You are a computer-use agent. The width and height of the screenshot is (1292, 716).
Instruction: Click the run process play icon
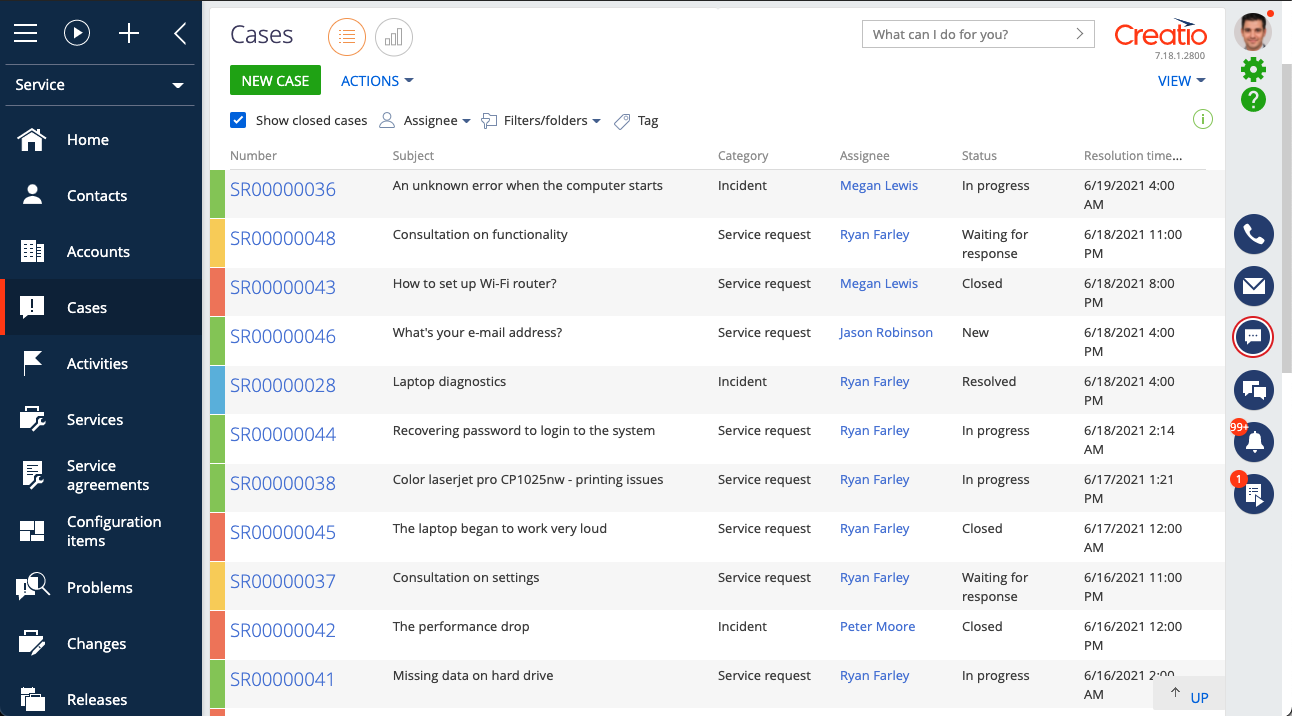tap(77, 33)
